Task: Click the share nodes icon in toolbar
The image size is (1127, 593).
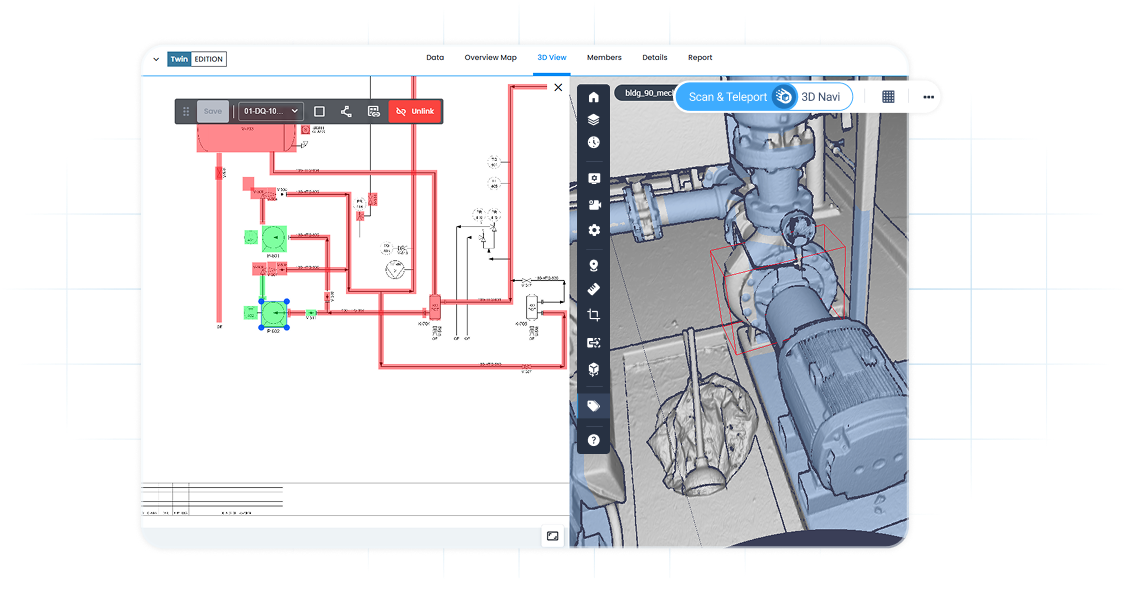Action: pyautogui.click(x=346, y=111)
